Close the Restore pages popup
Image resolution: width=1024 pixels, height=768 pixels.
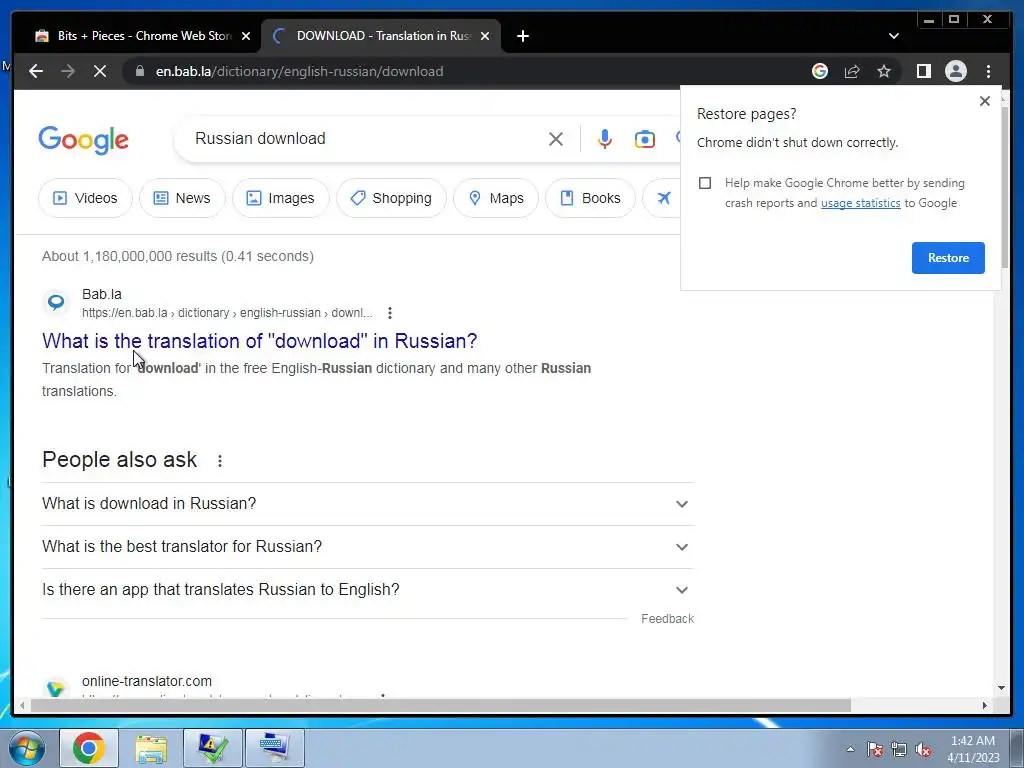pyautogui.click(x=985, y=101)
